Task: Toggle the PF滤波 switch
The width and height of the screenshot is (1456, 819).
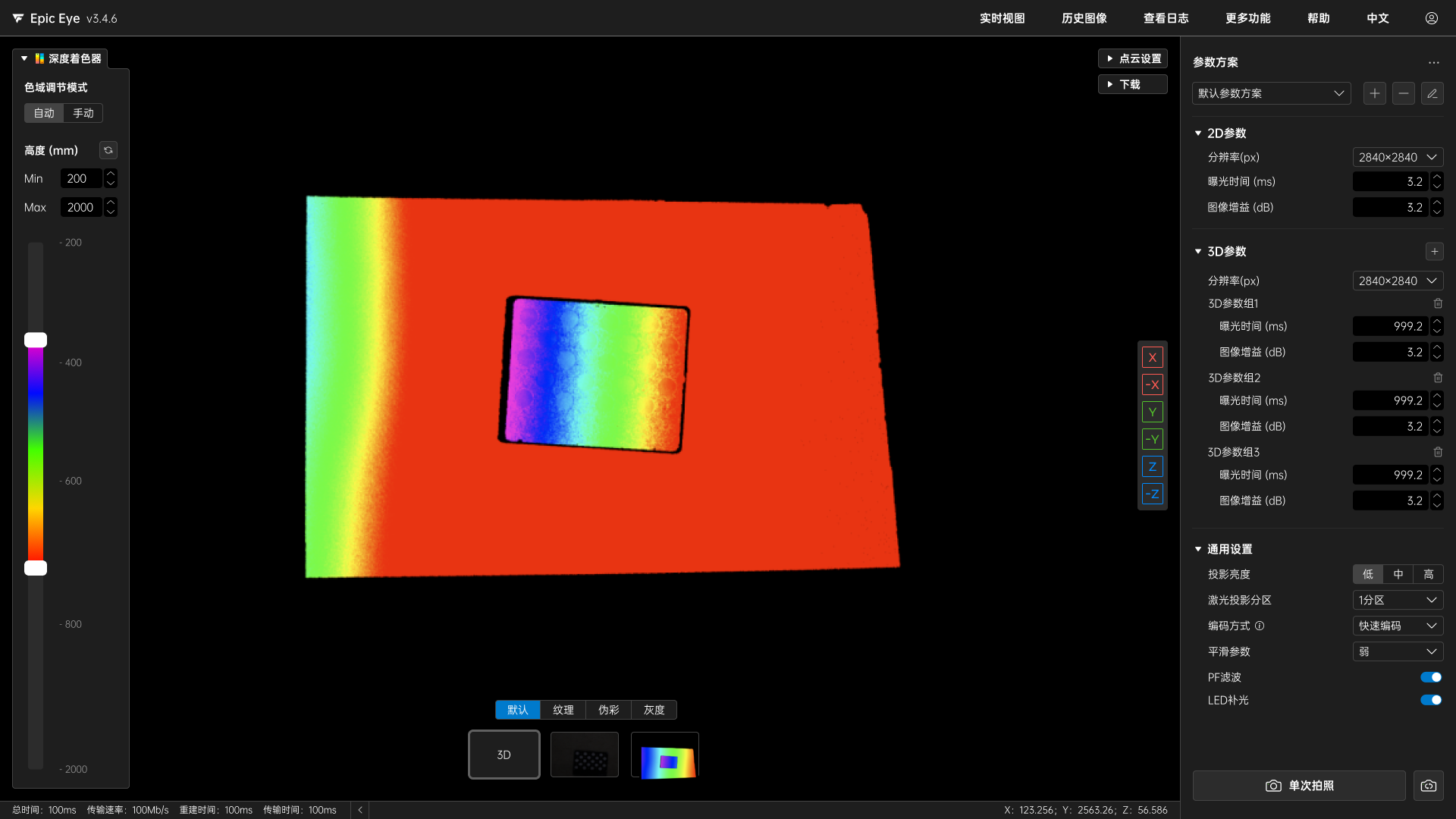Action: (1430, 677)
